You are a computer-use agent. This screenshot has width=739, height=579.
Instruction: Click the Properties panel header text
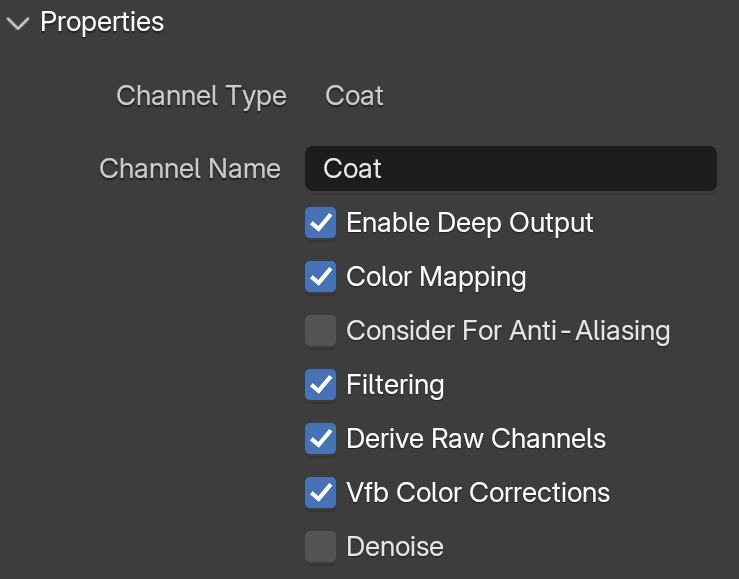[102, 22]
